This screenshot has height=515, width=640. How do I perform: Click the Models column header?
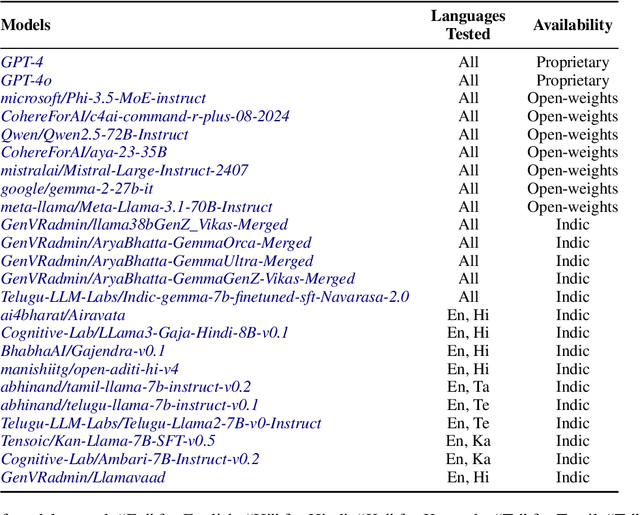coord(26,25)
